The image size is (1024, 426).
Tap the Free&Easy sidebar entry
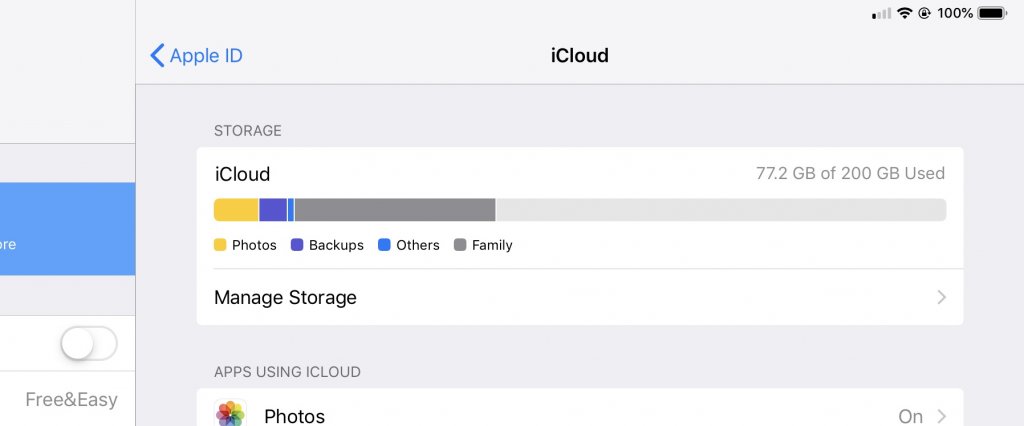pos(71,399)
